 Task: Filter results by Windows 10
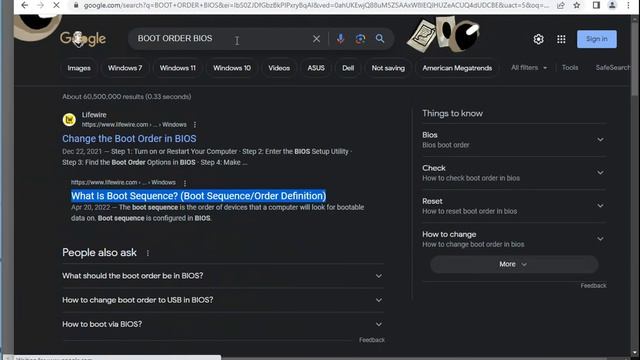(x=232, y=68)
